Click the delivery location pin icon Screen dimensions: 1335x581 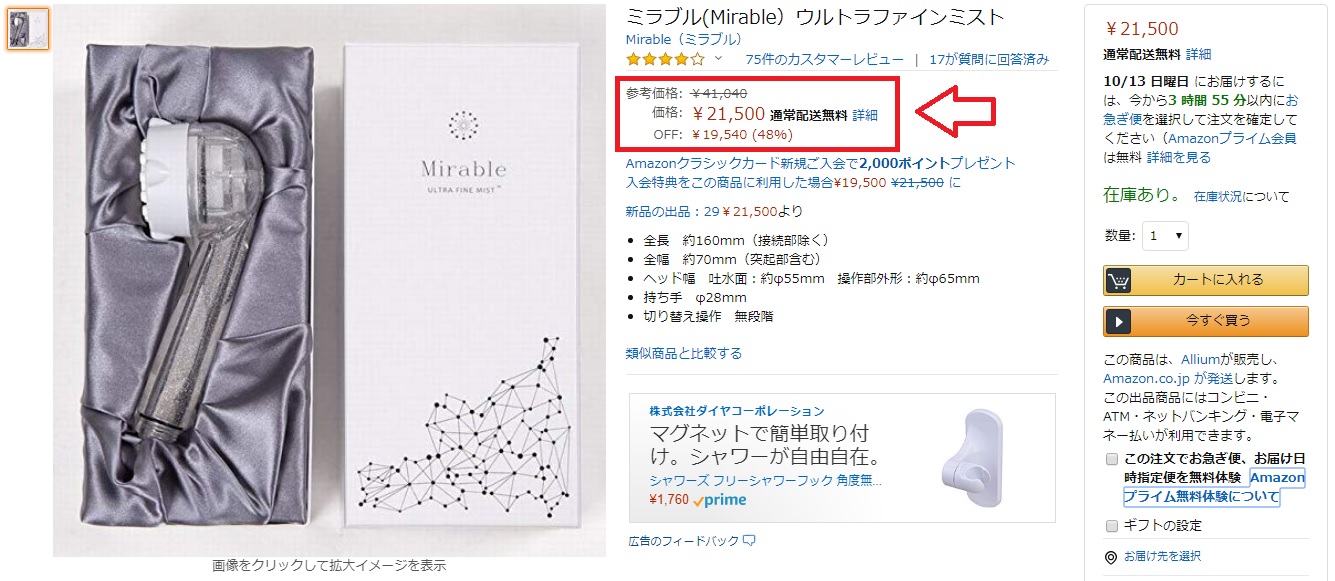[x=1110, y=557]
